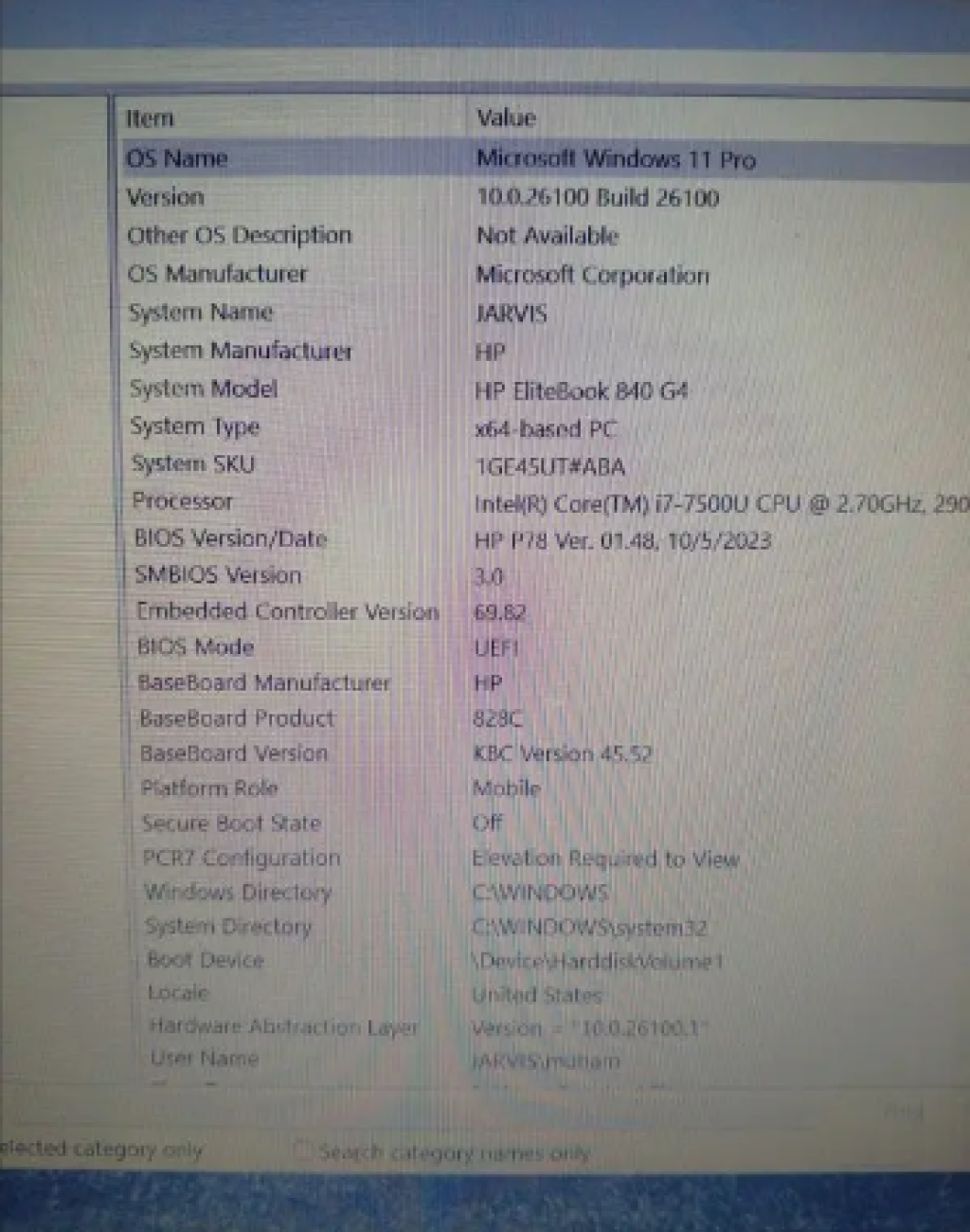Select the System Name row
This screenshot has width=970, height=1232.
click(x=200, y=312)
